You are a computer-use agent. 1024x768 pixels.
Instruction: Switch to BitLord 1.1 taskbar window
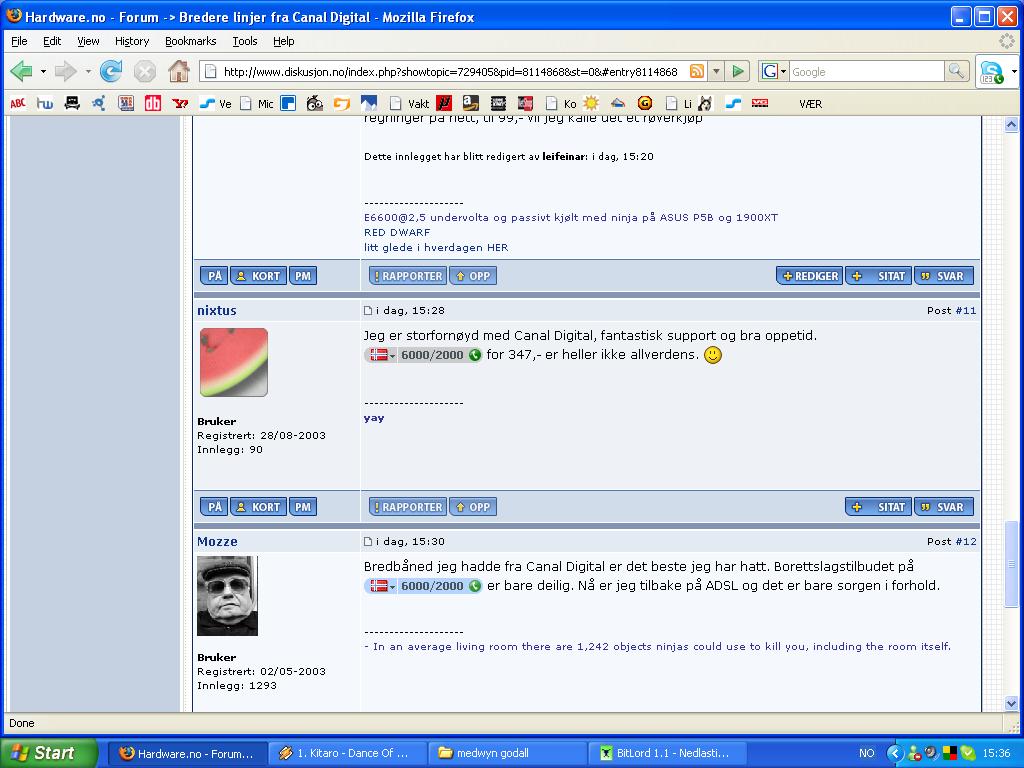(x=665, y=753)
